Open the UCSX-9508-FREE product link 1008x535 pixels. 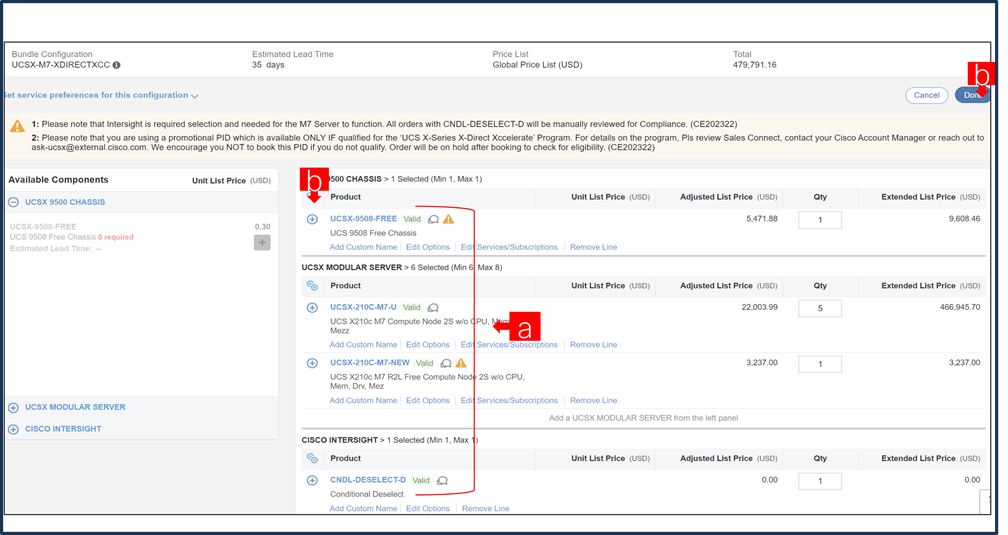[x=364, y=219]
